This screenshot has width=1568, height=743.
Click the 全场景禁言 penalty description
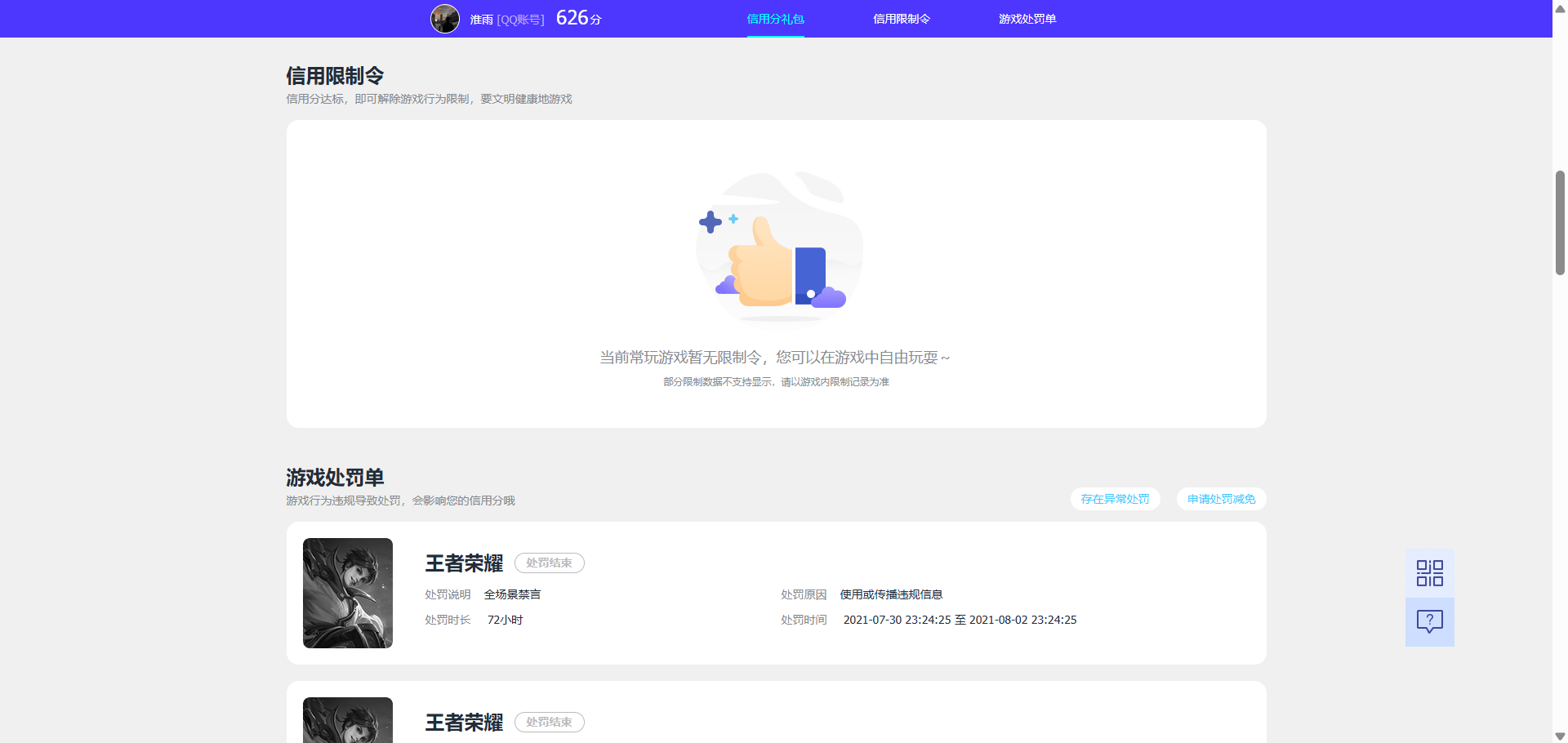click(512, 594)
